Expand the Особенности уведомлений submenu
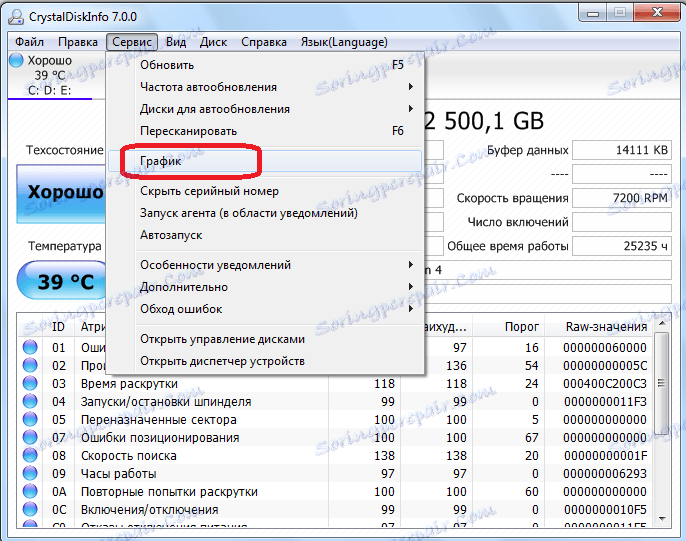686x541 pixels. [265, 265]
